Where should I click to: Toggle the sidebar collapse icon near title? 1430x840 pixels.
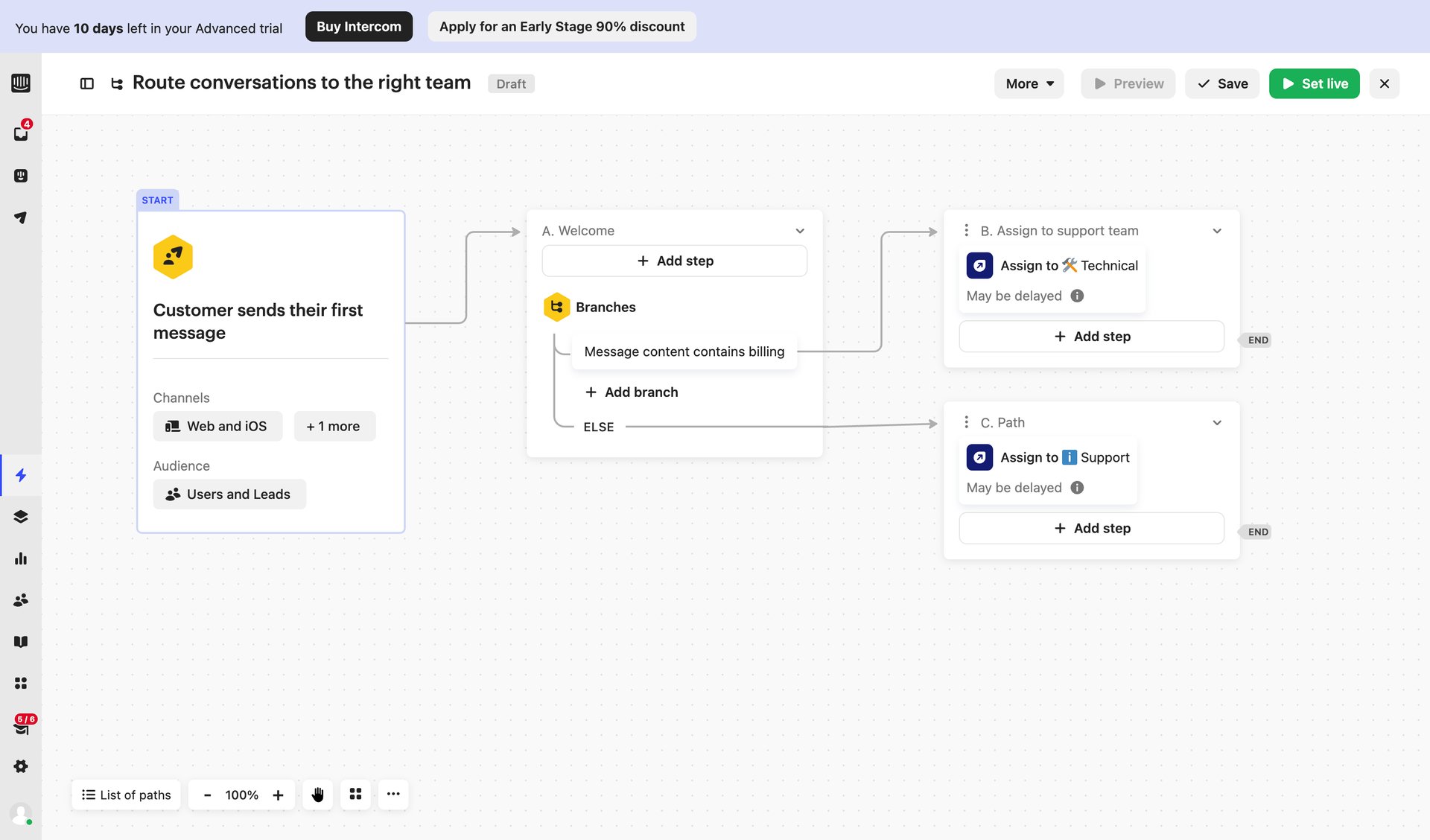[x=86, y=83]
